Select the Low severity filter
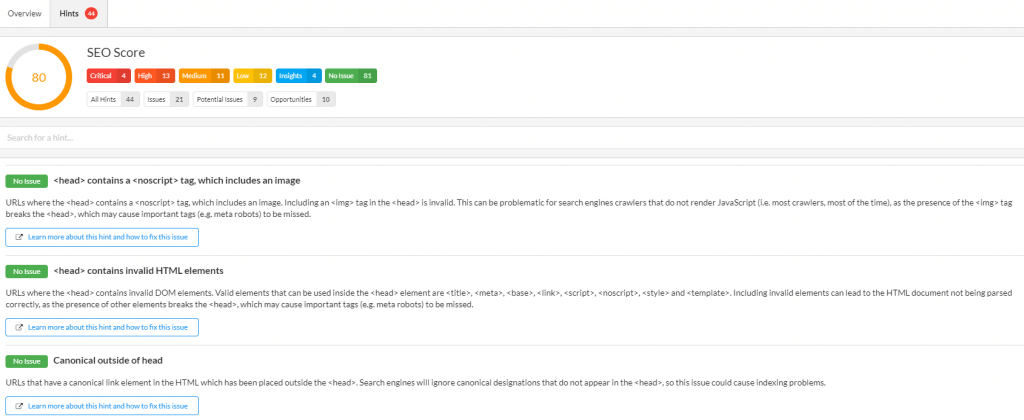This screenshot has width=1024, height=420. point(251,76)
